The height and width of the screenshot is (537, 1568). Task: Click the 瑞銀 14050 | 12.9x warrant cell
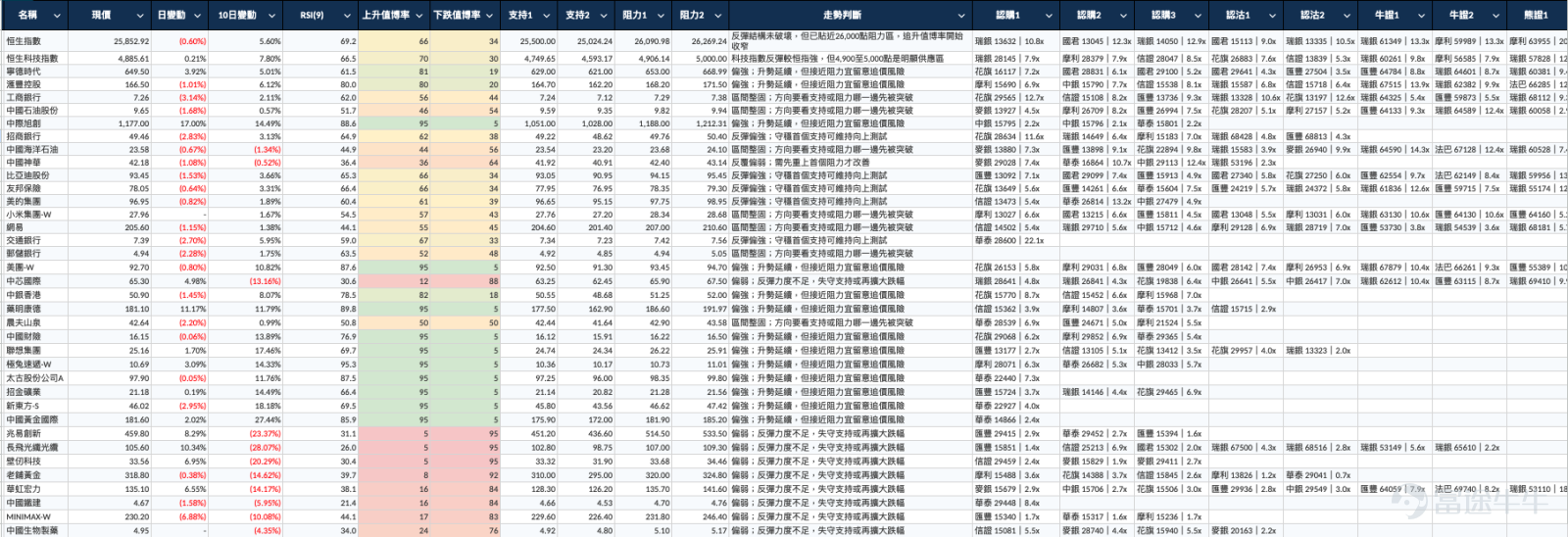click(x=1171, y=42)
